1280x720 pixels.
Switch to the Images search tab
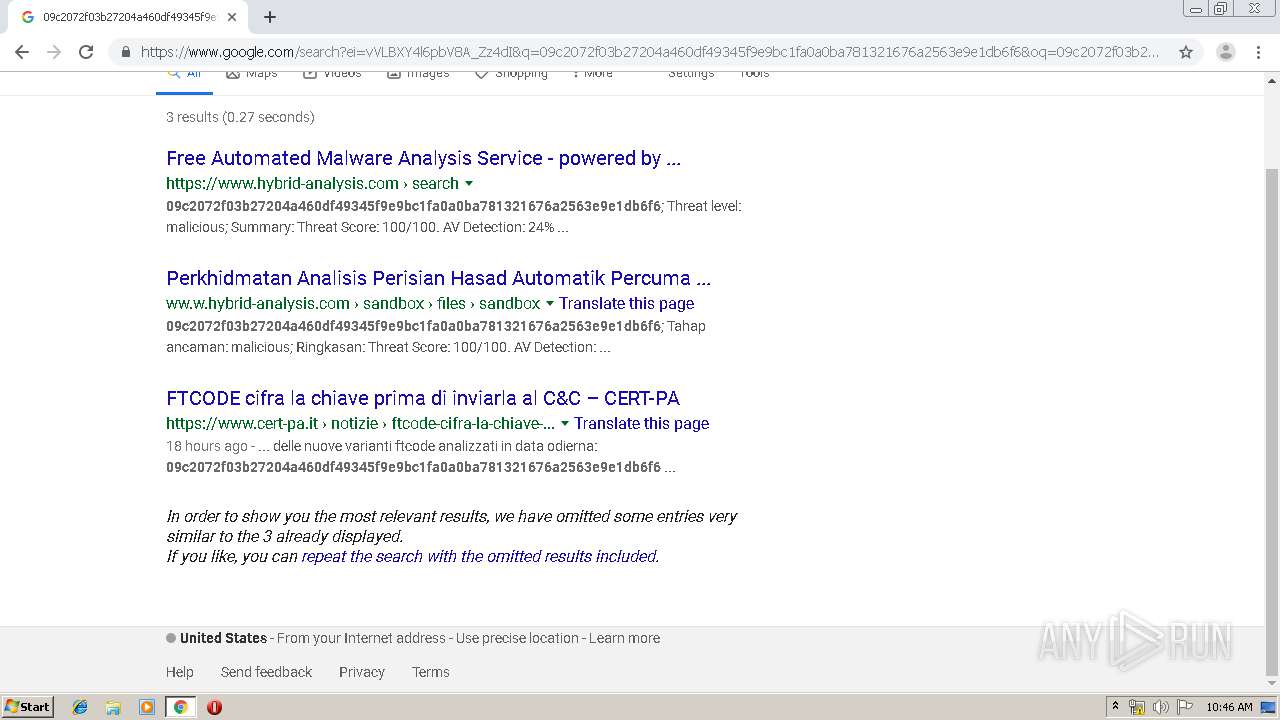[418, 74]
